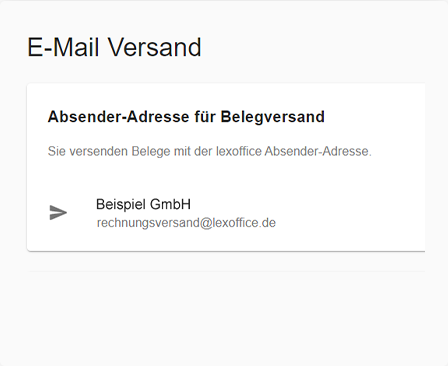The width and height of the screenshot is (448, 366).
Task: Click the Absender-Adresse für Belegversand heading
Action: (x=186, y=117)
